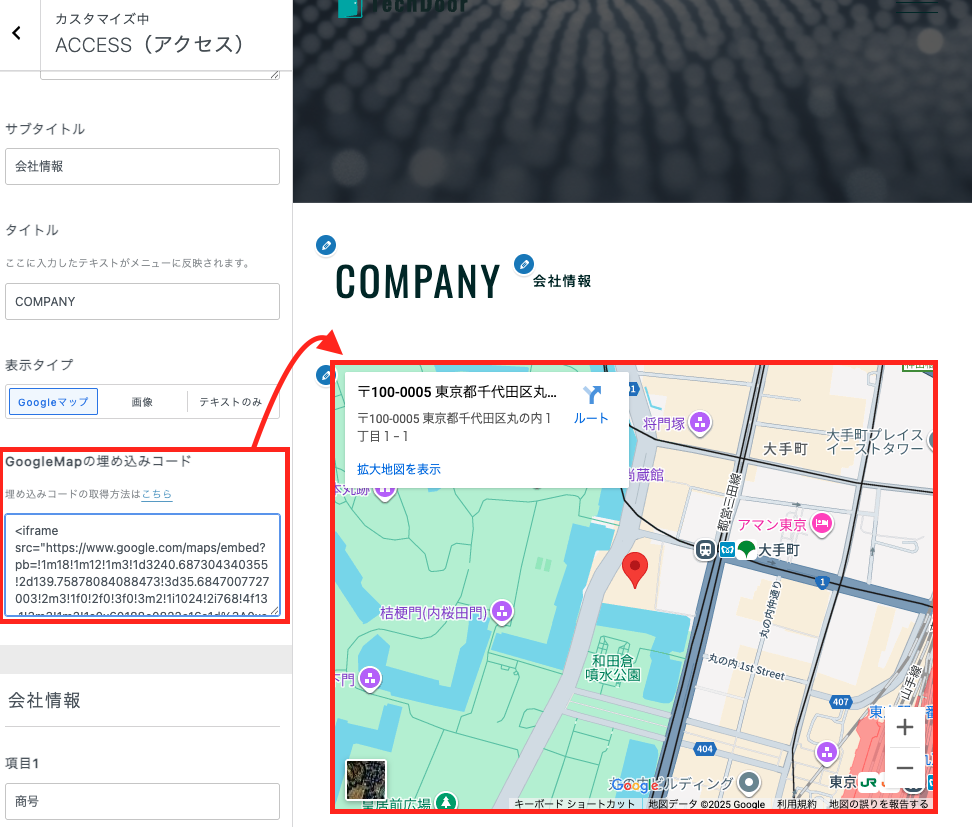972x827 pixels.
Task: Zoom out the map with minus button
Action: (905, 767)
